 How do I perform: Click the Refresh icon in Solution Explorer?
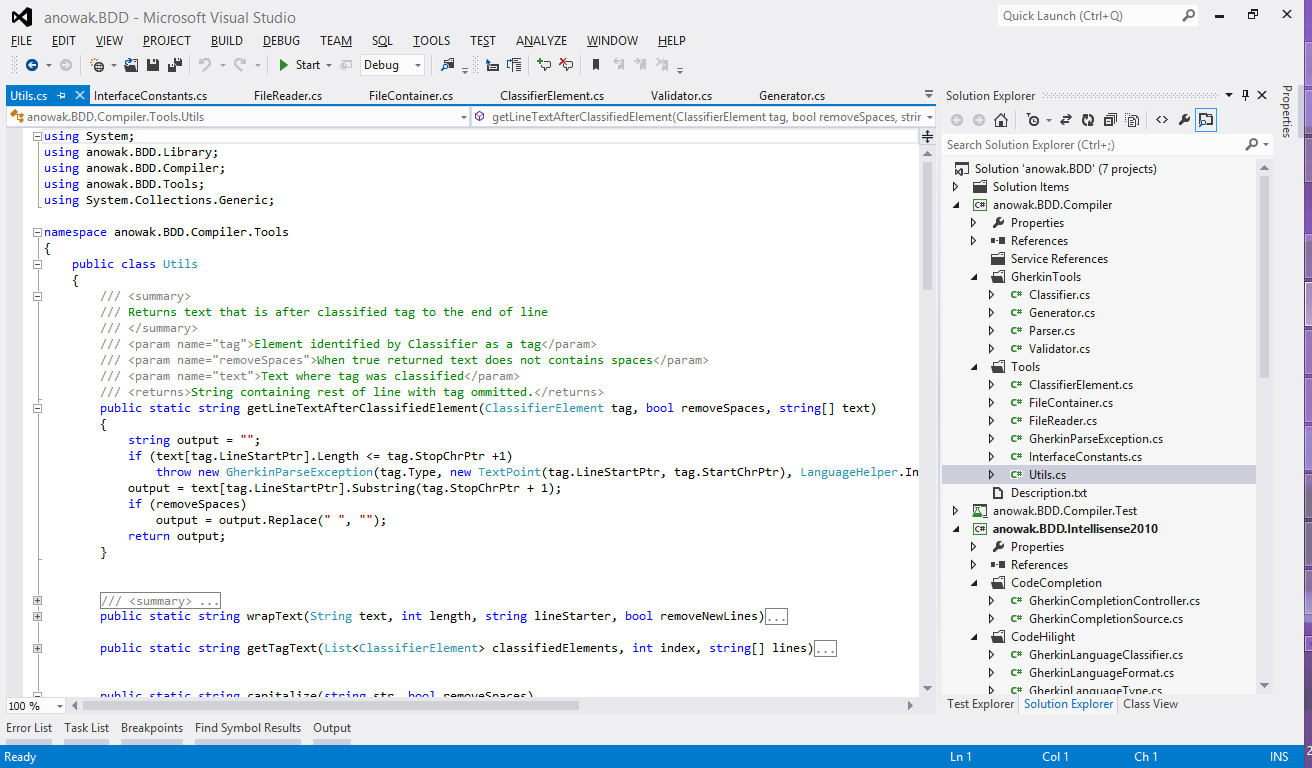coord(1088,120)
